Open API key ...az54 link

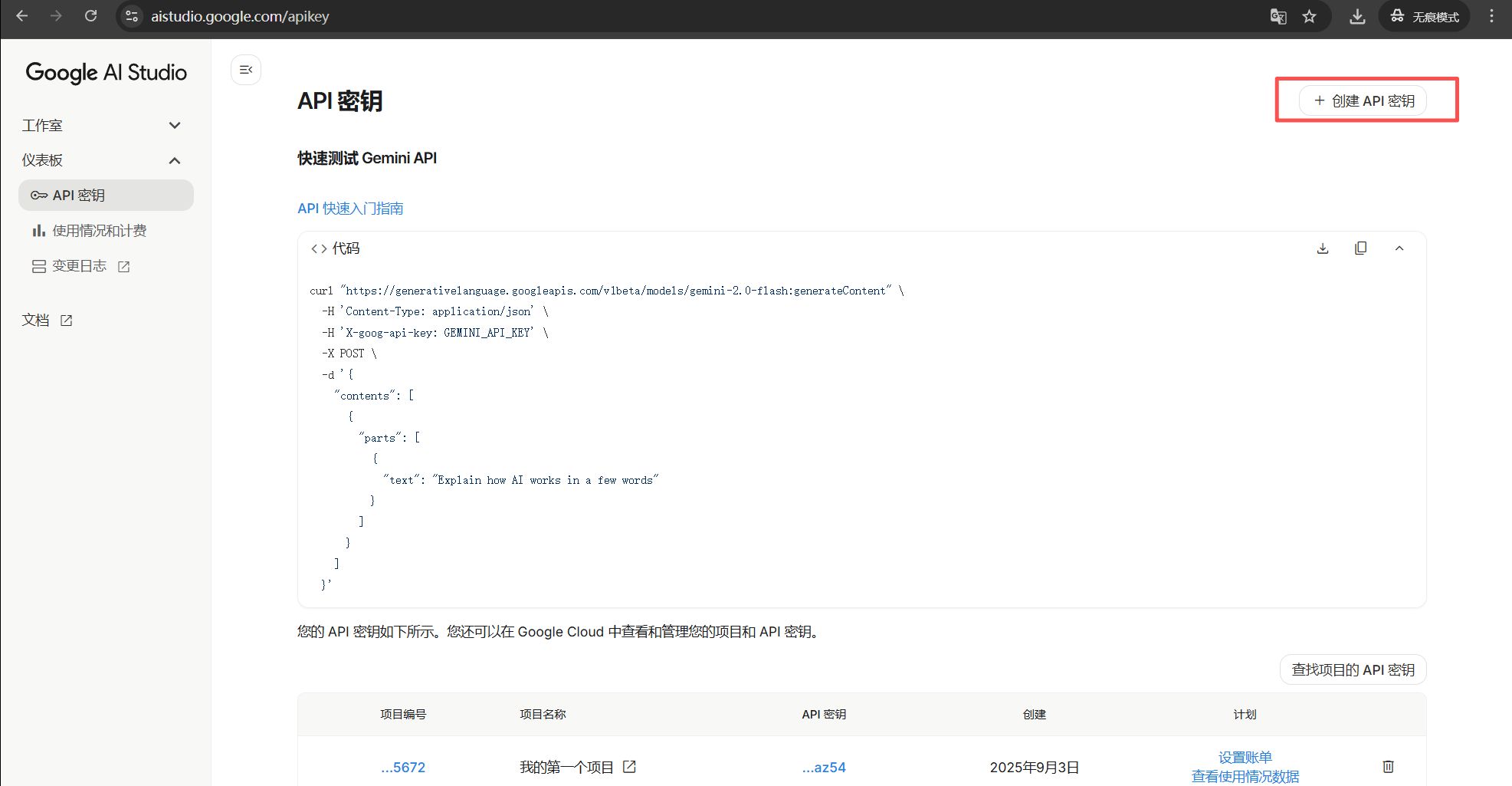824,768
